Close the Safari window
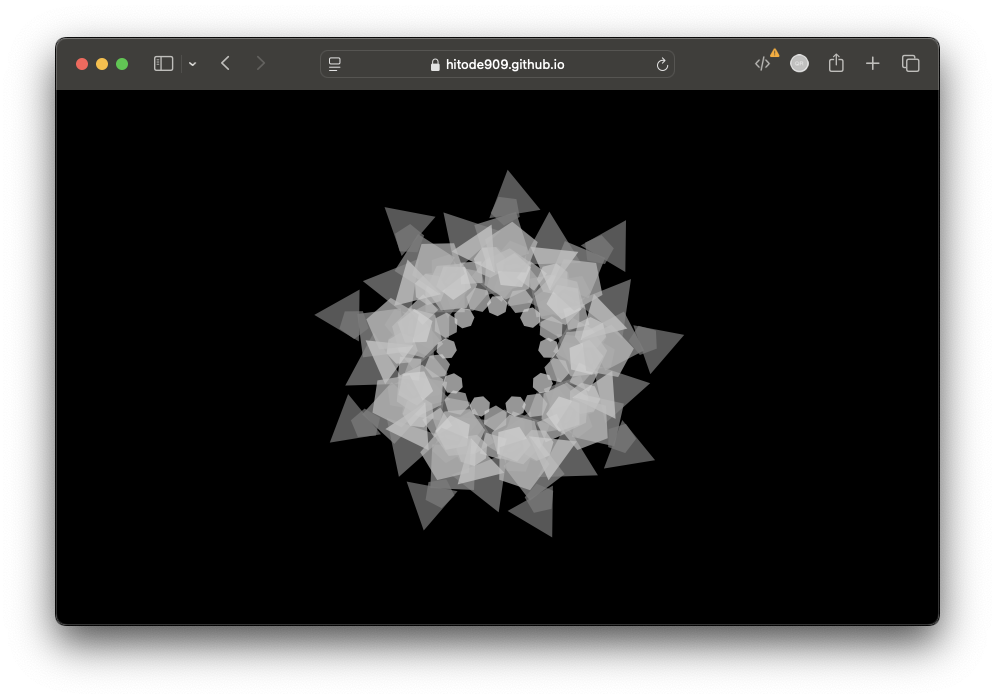This screenshot has width=995, height=699. [x=82, y=64]
